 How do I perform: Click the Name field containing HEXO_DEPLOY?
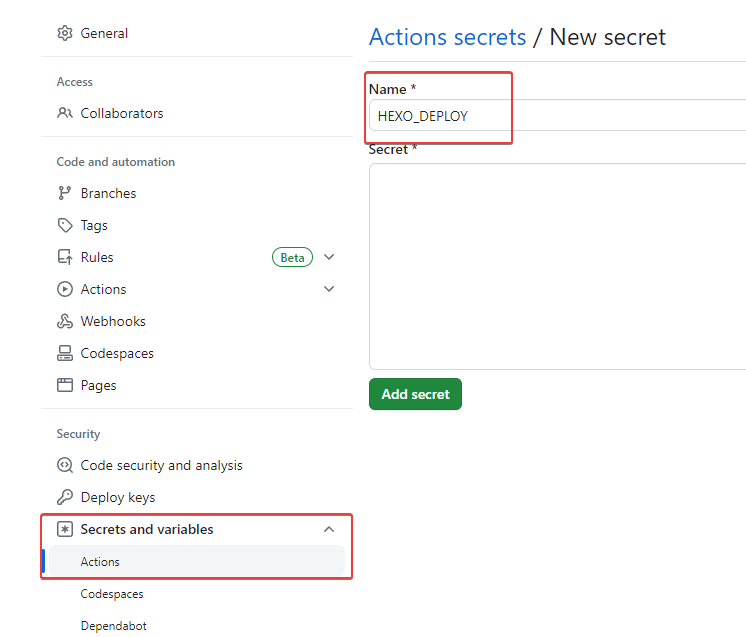[558, 116]
